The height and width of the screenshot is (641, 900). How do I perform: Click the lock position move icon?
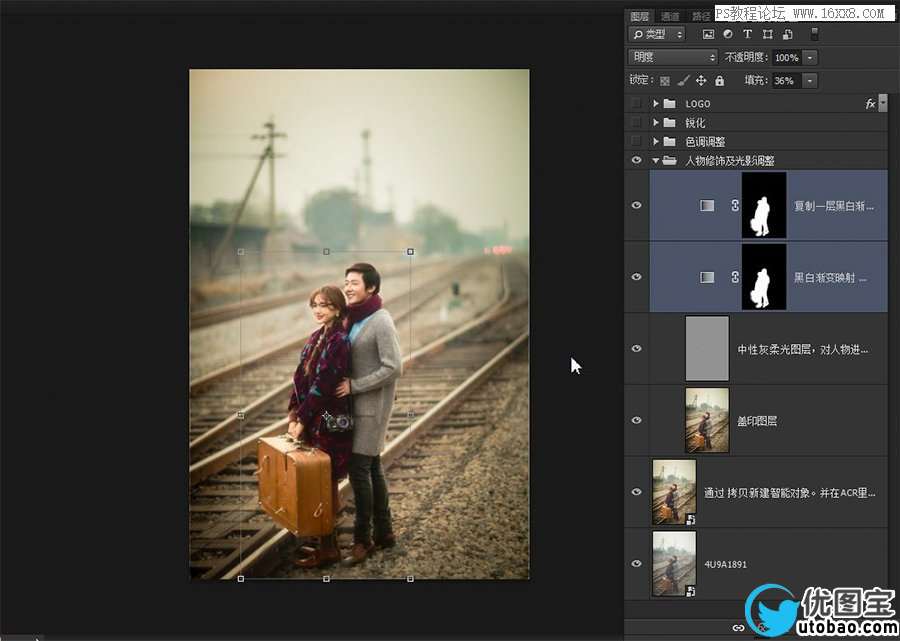[x=701, y=81]
